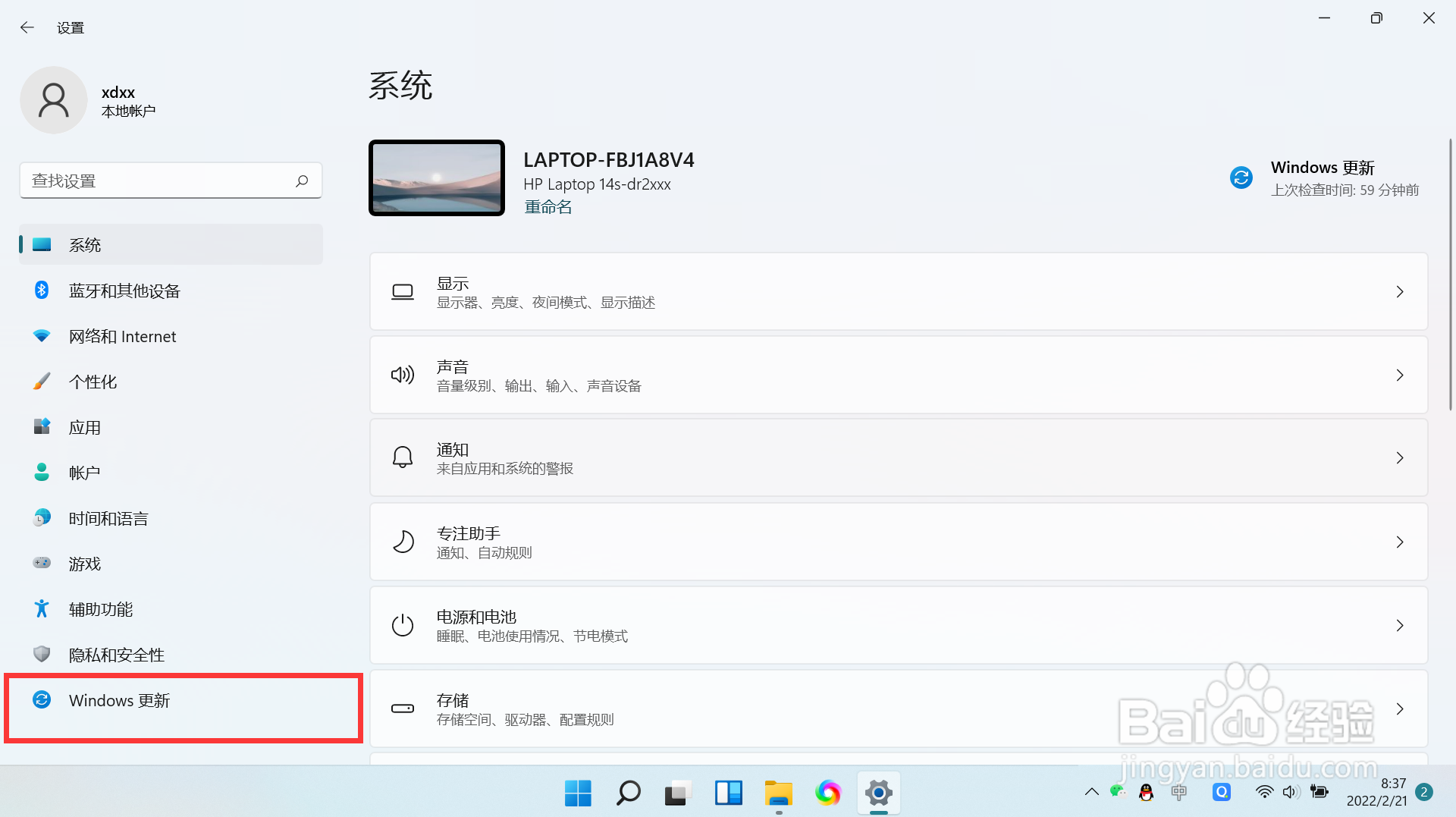The width and height of the screenshot is (1456, 817).
Task: Click the shield icon for 隐私和安全性
Action: [x=42, y=654]
